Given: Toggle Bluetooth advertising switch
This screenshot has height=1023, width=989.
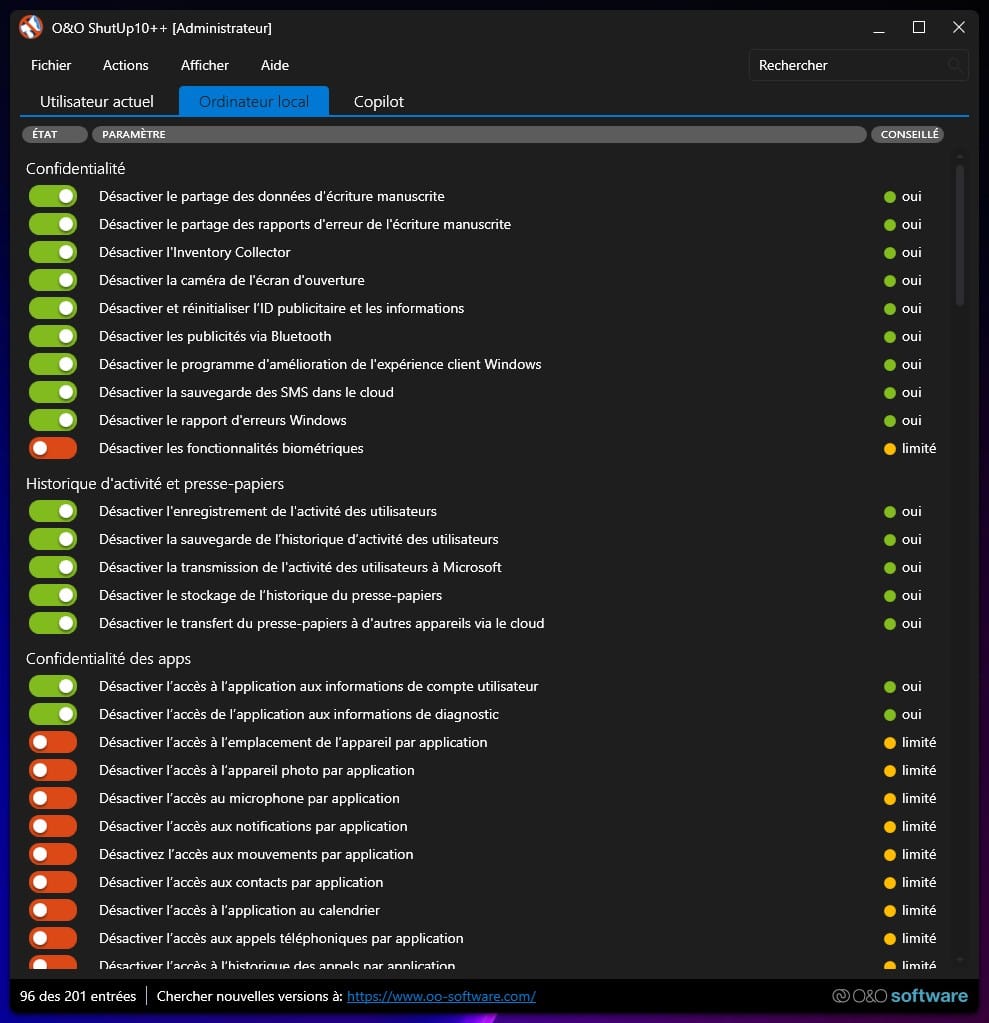Looking at the screenshot, I should 53,337.
